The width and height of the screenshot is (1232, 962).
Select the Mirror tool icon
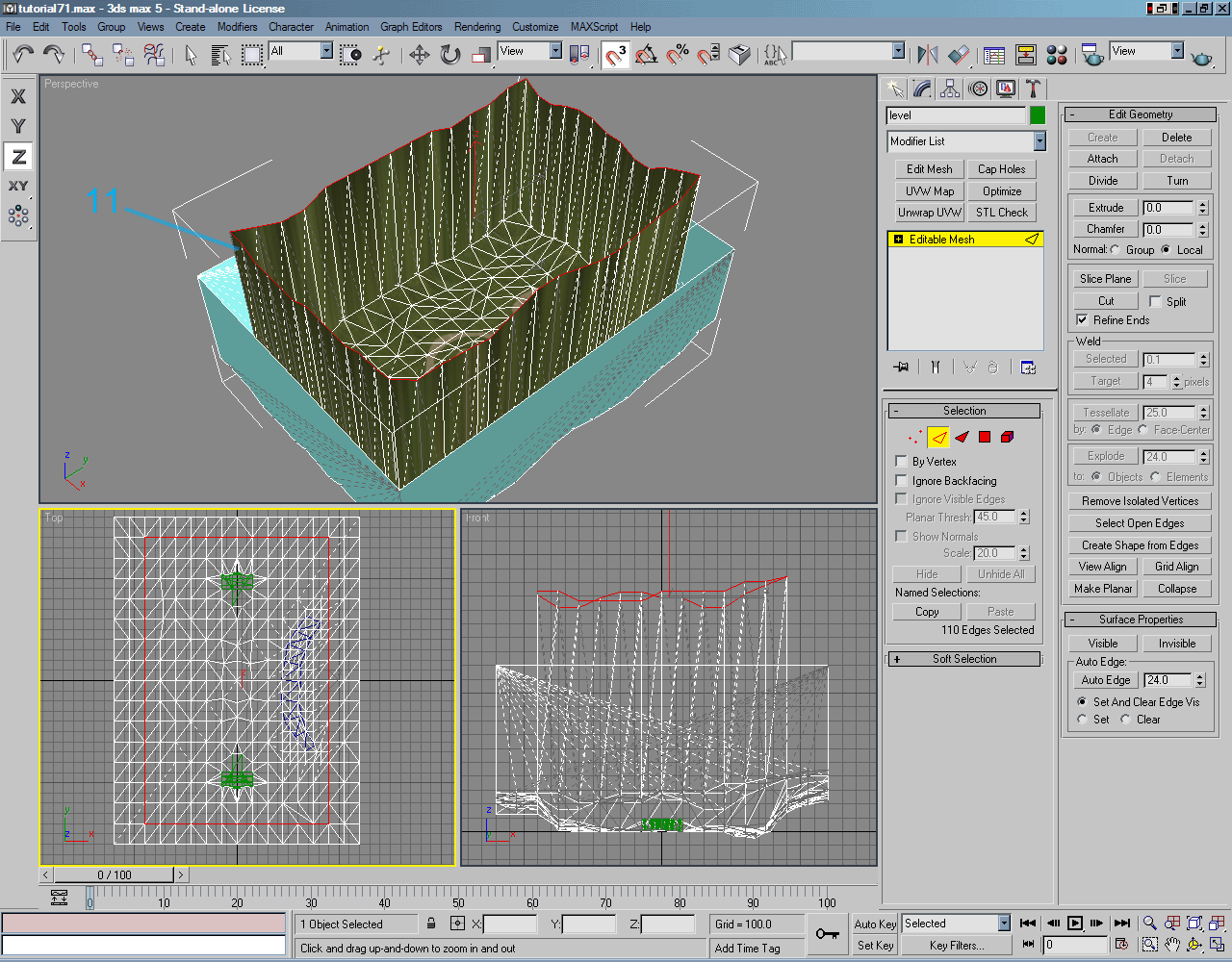[927, 55]
